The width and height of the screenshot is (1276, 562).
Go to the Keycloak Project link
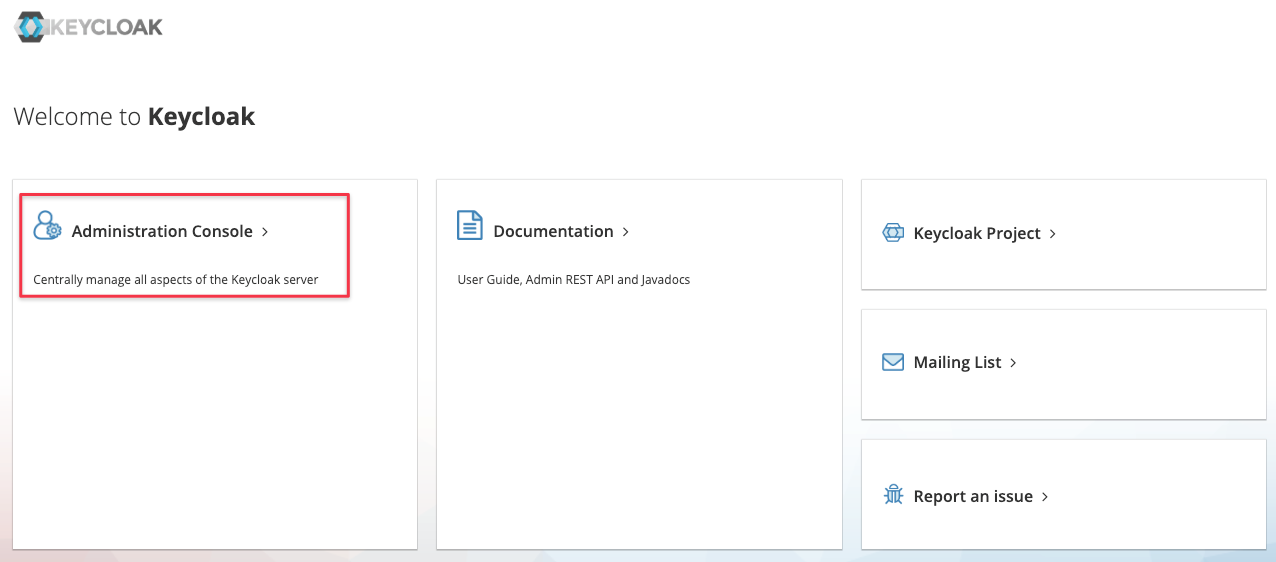(977, 233)
